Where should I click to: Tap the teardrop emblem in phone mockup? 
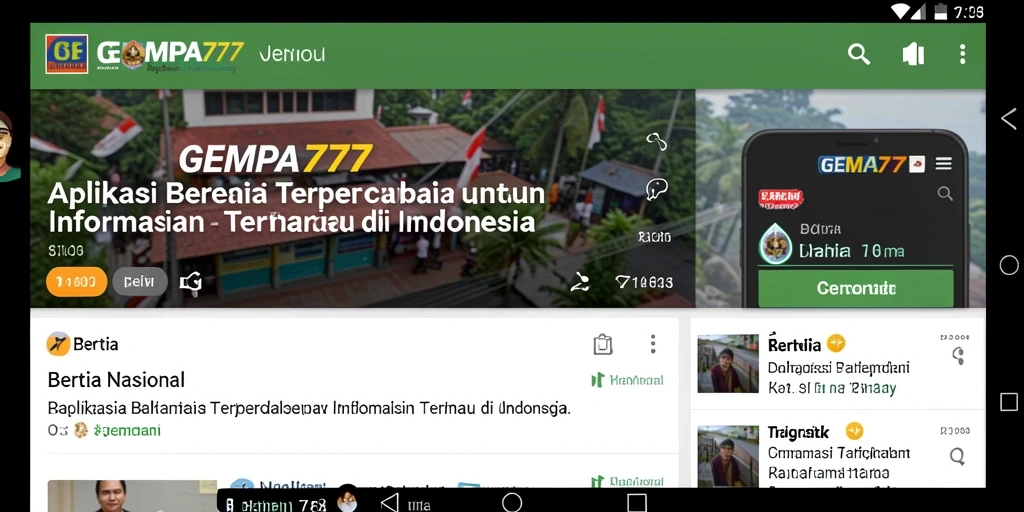tap(775, 246)
